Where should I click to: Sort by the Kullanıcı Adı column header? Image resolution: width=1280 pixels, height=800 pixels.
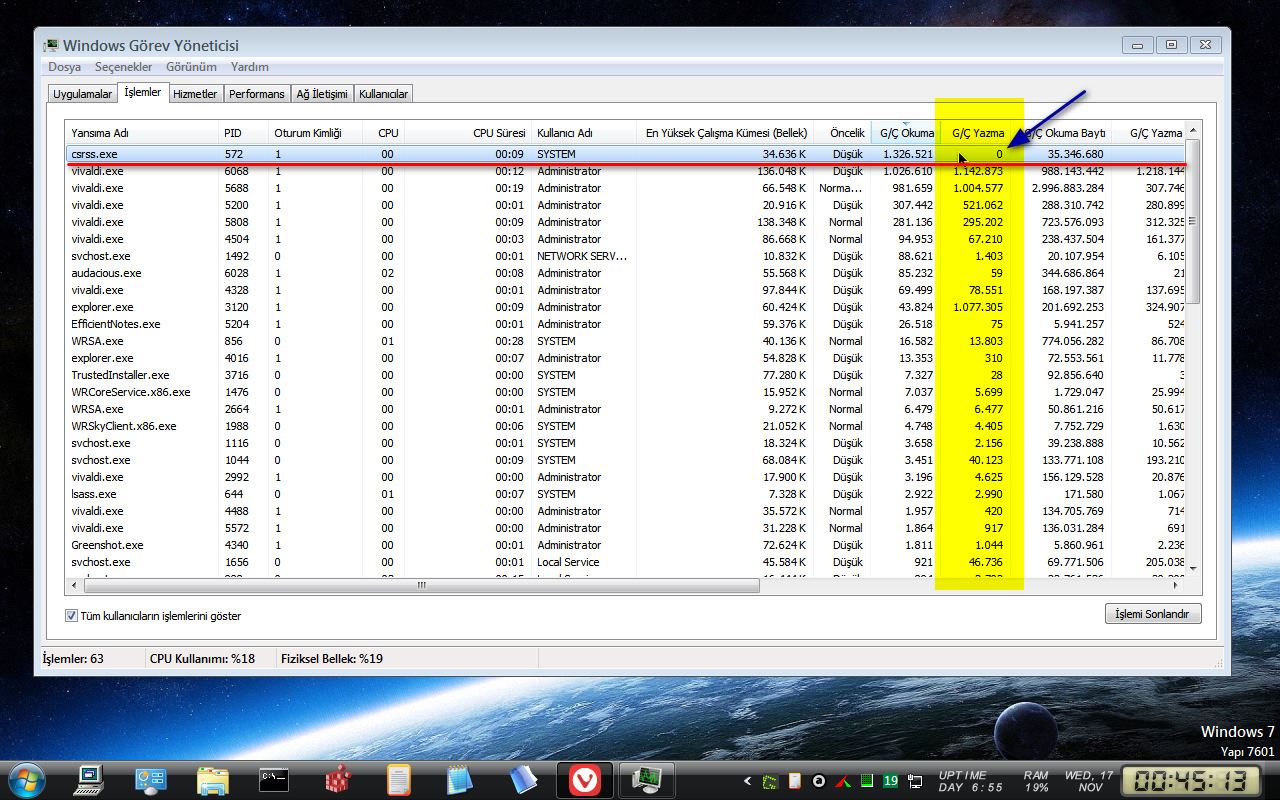584,133
